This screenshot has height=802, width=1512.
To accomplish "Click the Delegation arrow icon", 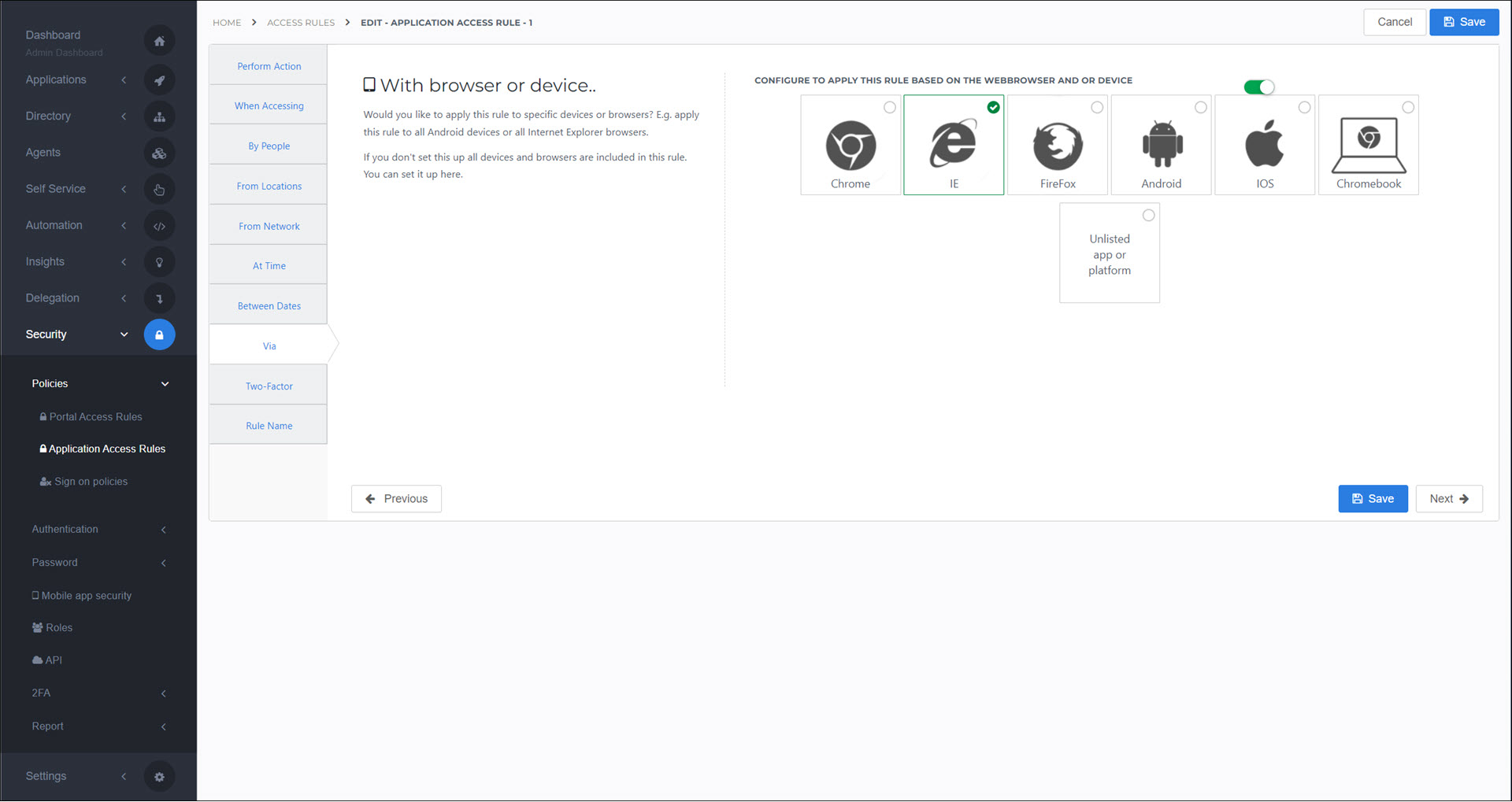I will [159, 298].
